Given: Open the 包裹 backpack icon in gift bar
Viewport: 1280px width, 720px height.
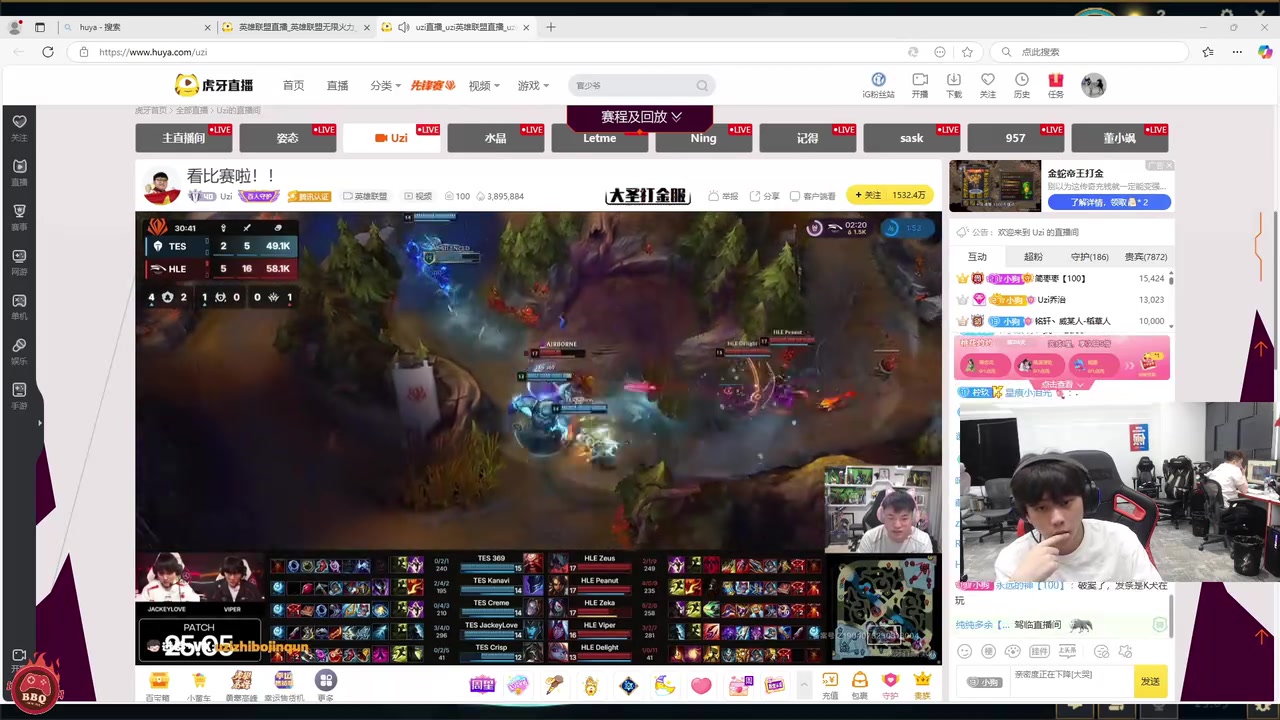Looking at the screenshot, I should click(859, 685).
